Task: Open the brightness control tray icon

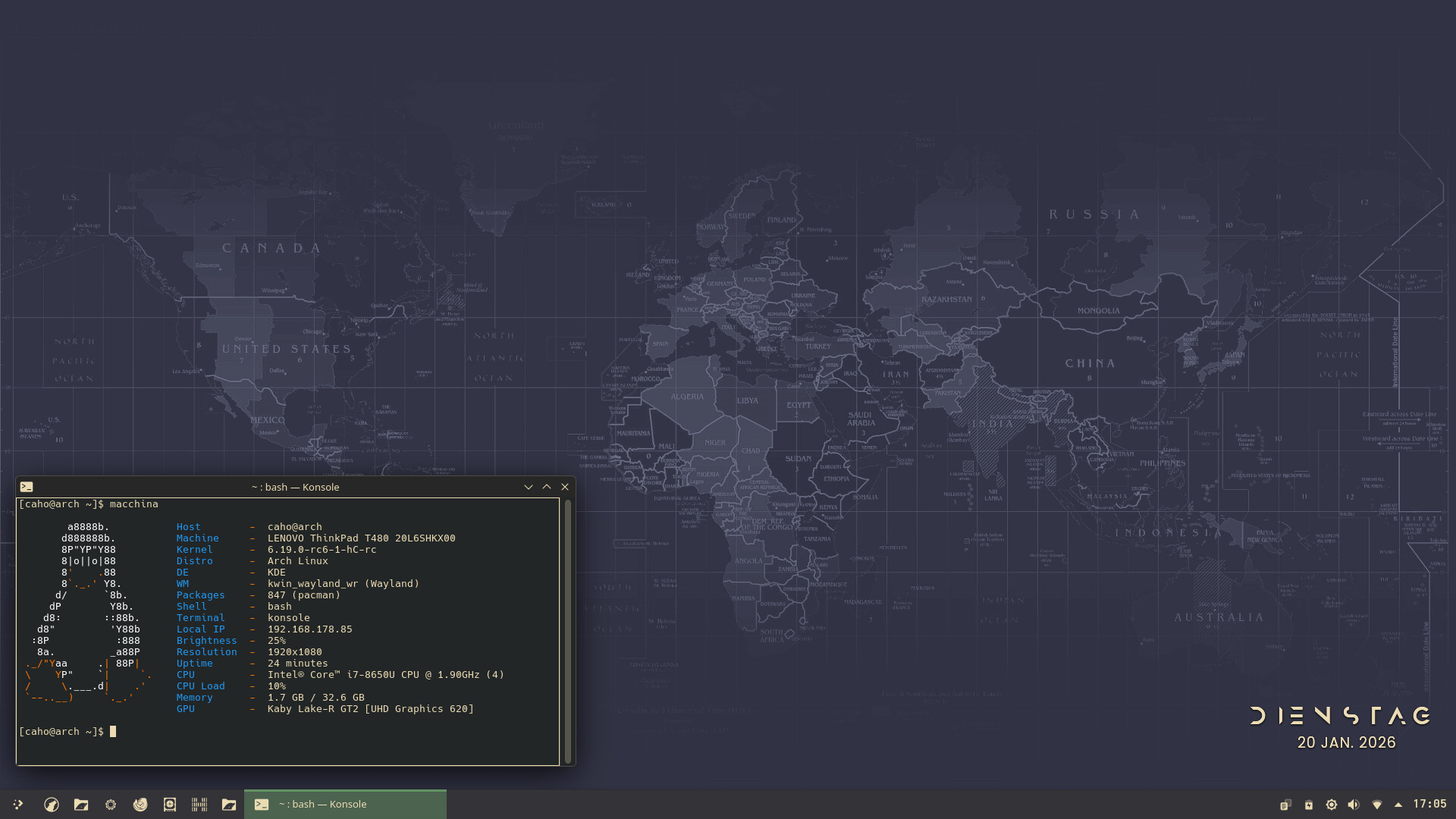Action: (x=1331, y=805)
